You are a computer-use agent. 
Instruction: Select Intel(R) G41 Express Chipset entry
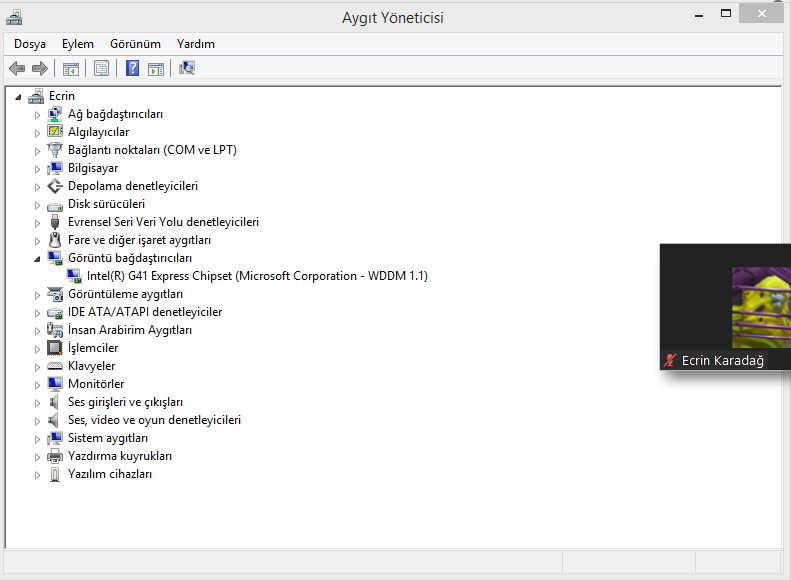click(257, 276)
